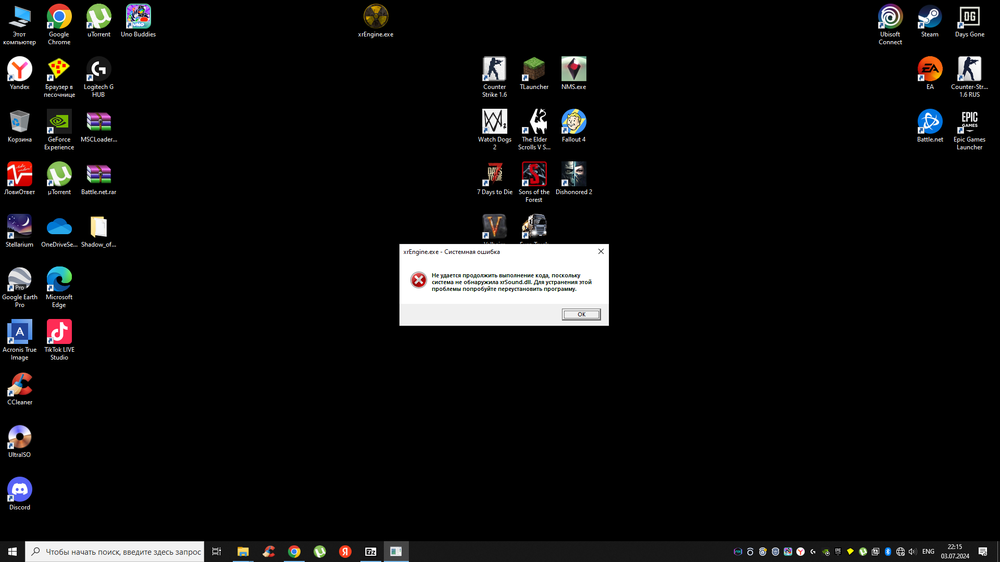Select the Counter Strike 1.6 shortcut

(x=494, y=77)
